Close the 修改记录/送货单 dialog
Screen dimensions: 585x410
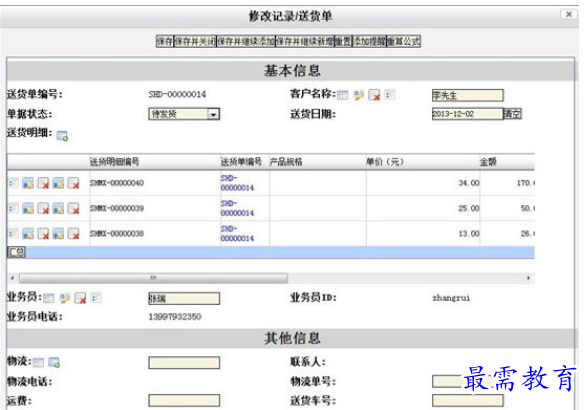pyautogui.click(x=569, y=14)
